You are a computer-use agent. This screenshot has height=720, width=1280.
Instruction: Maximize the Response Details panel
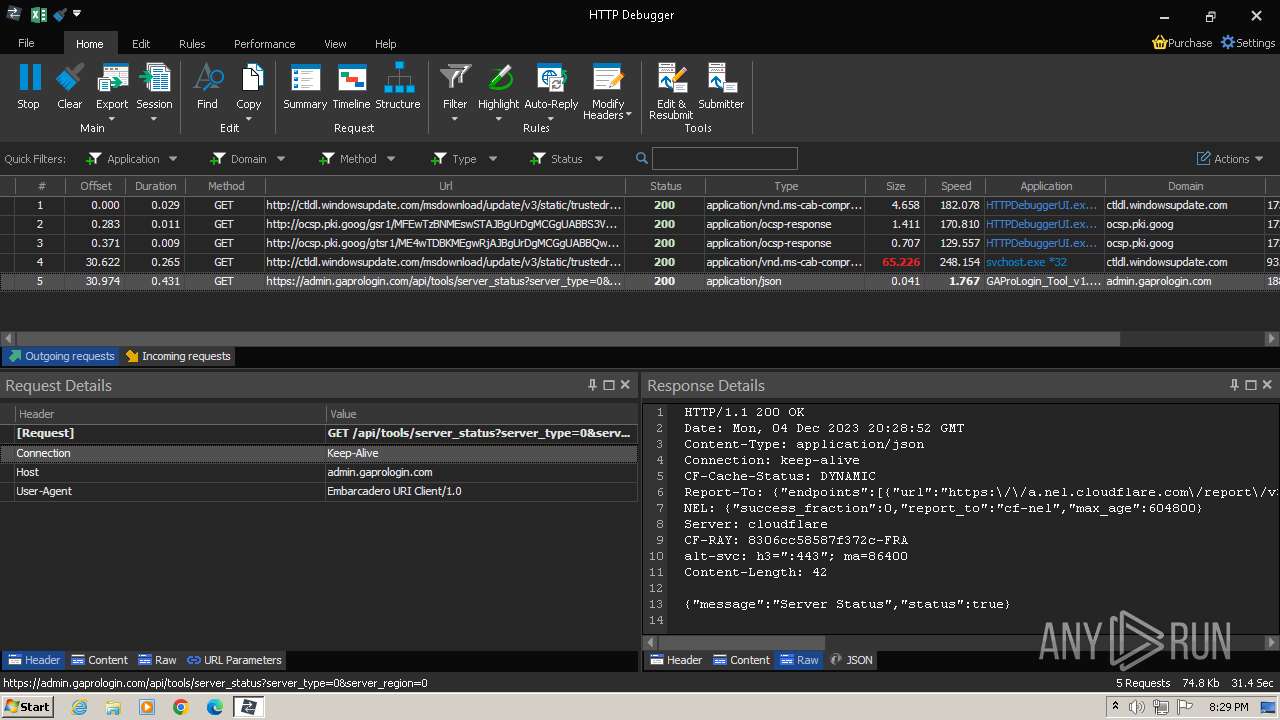click(1250, 385)
